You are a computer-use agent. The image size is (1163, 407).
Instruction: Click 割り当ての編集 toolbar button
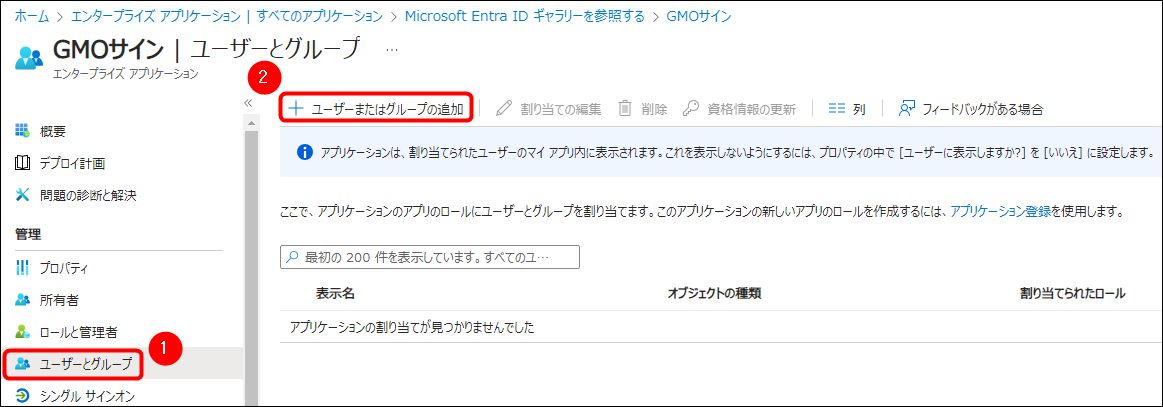point(549,109)
